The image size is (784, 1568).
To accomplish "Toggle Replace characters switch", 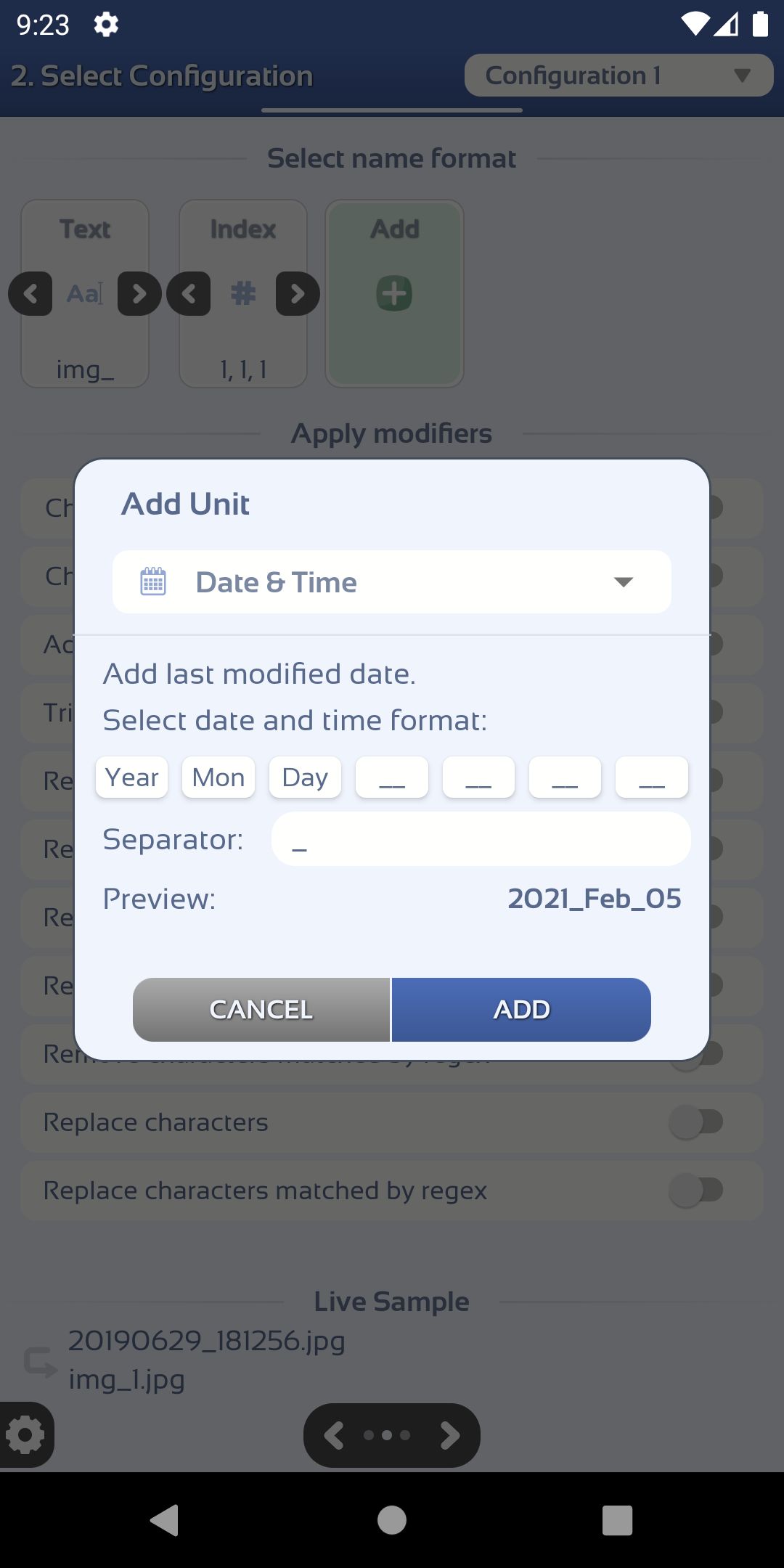I will [695, 1122].
